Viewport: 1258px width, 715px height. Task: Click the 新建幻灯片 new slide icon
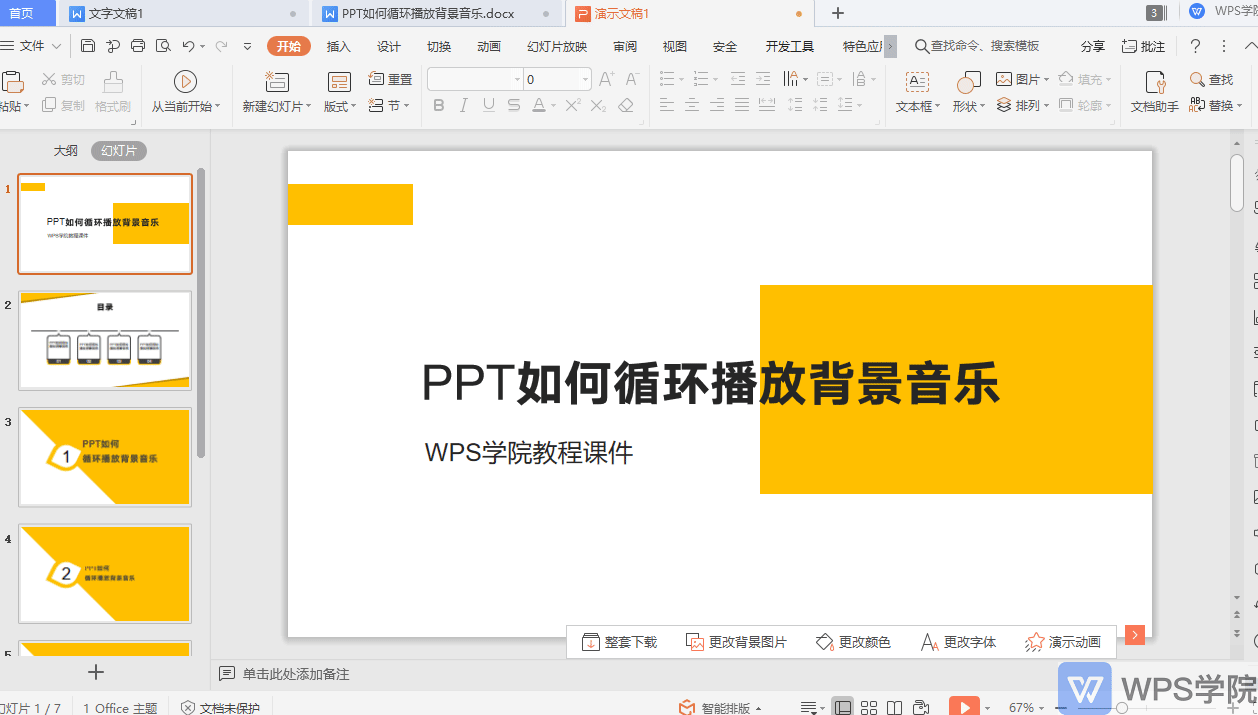pos(276,82)
